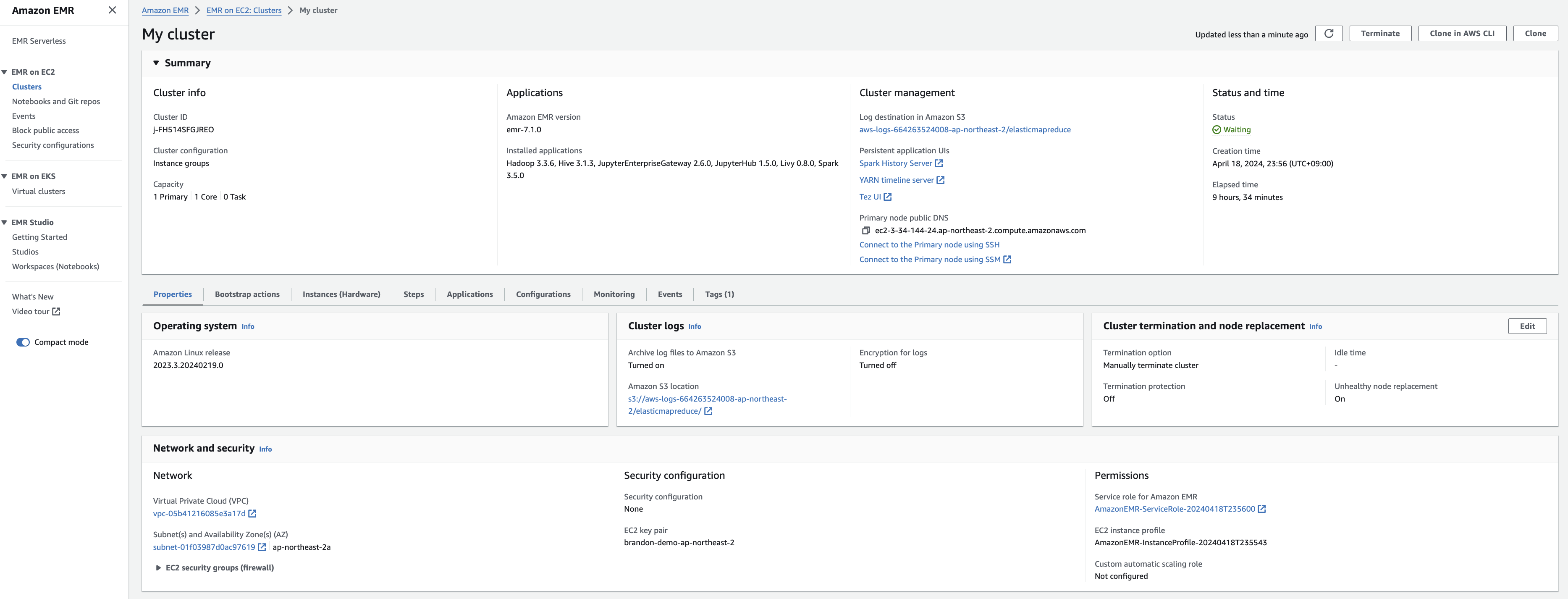Screen dimensions: 1568x599
Task: Open What's New in sidebar
Action: point(33,297)
